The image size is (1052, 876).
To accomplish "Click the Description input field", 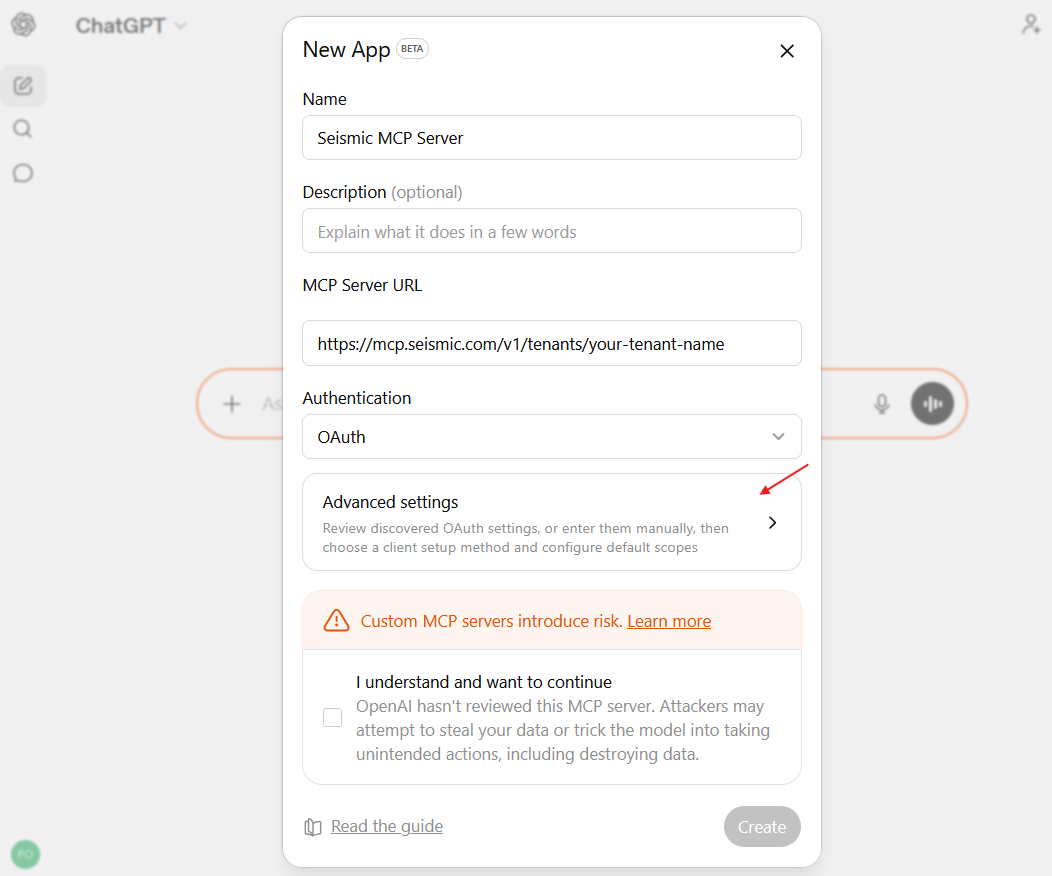I will 552,231.
